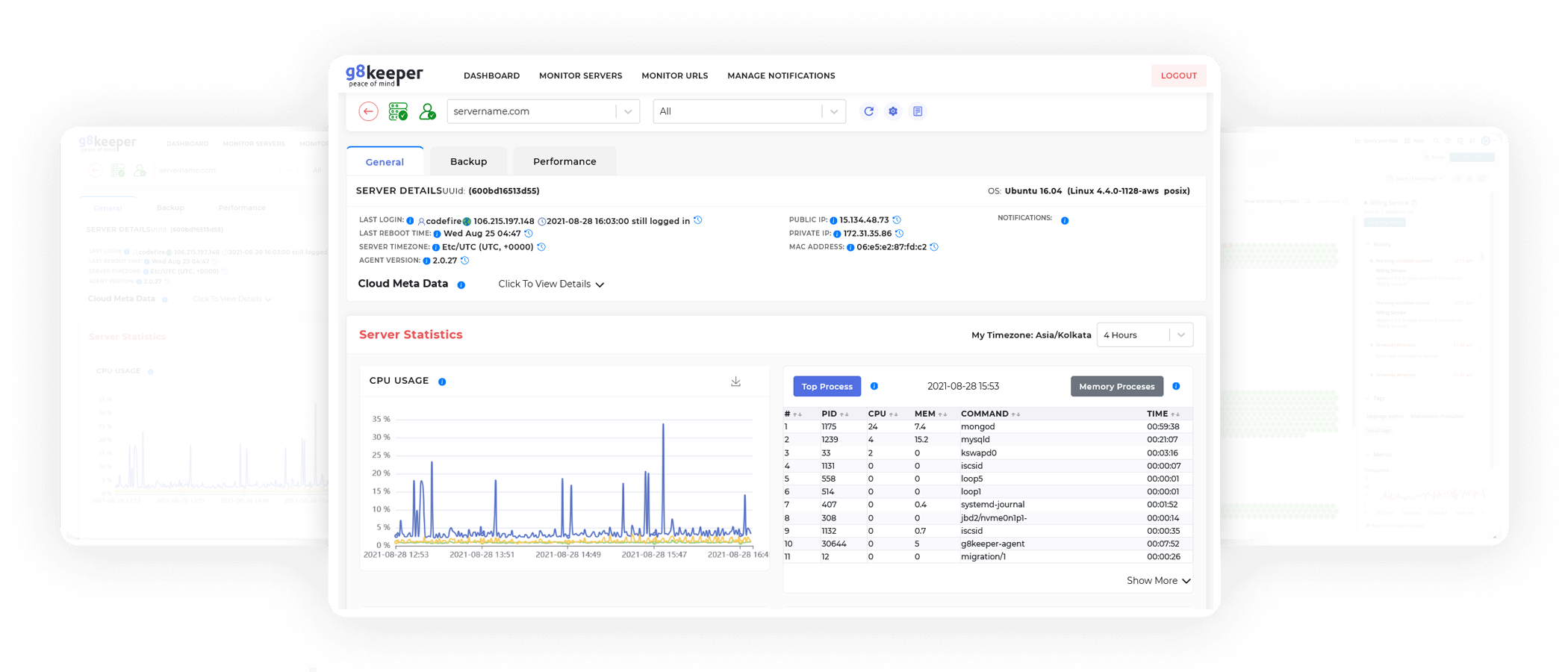
Task: Click the refresh icon in the toolbar
Action: coord(868,111)
